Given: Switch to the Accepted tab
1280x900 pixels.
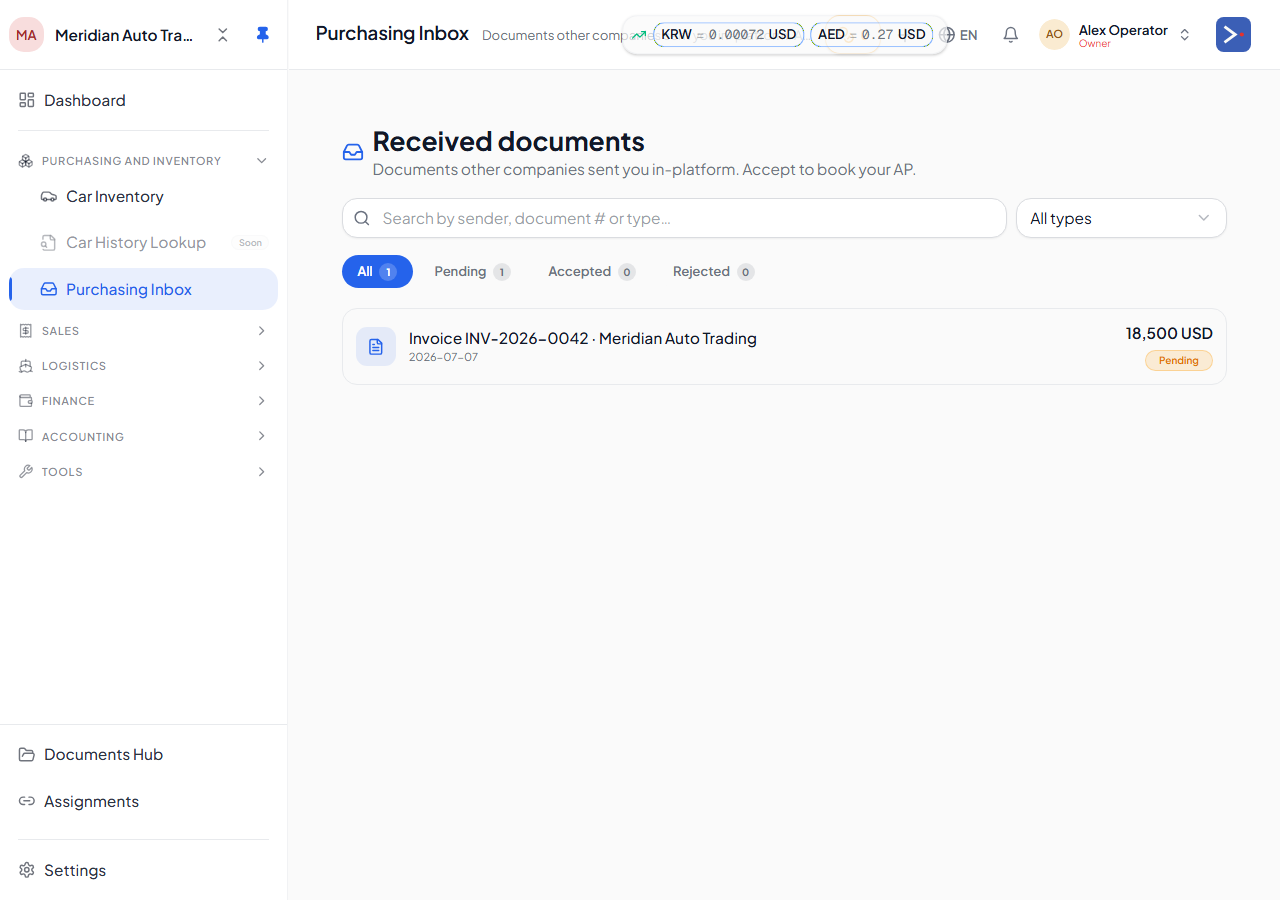Looking at the screenshot, I should click(x=591, y=271).
